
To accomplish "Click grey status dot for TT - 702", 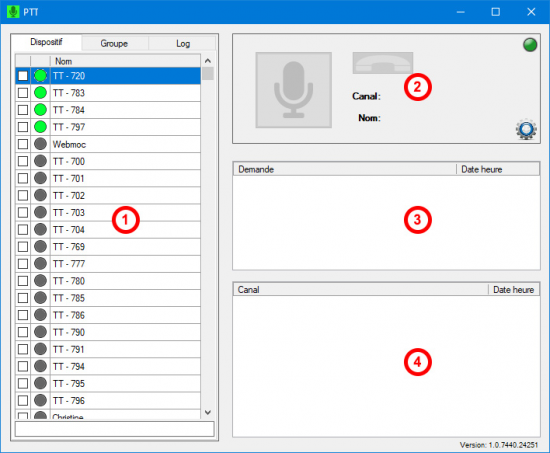I will pos(40,195).
